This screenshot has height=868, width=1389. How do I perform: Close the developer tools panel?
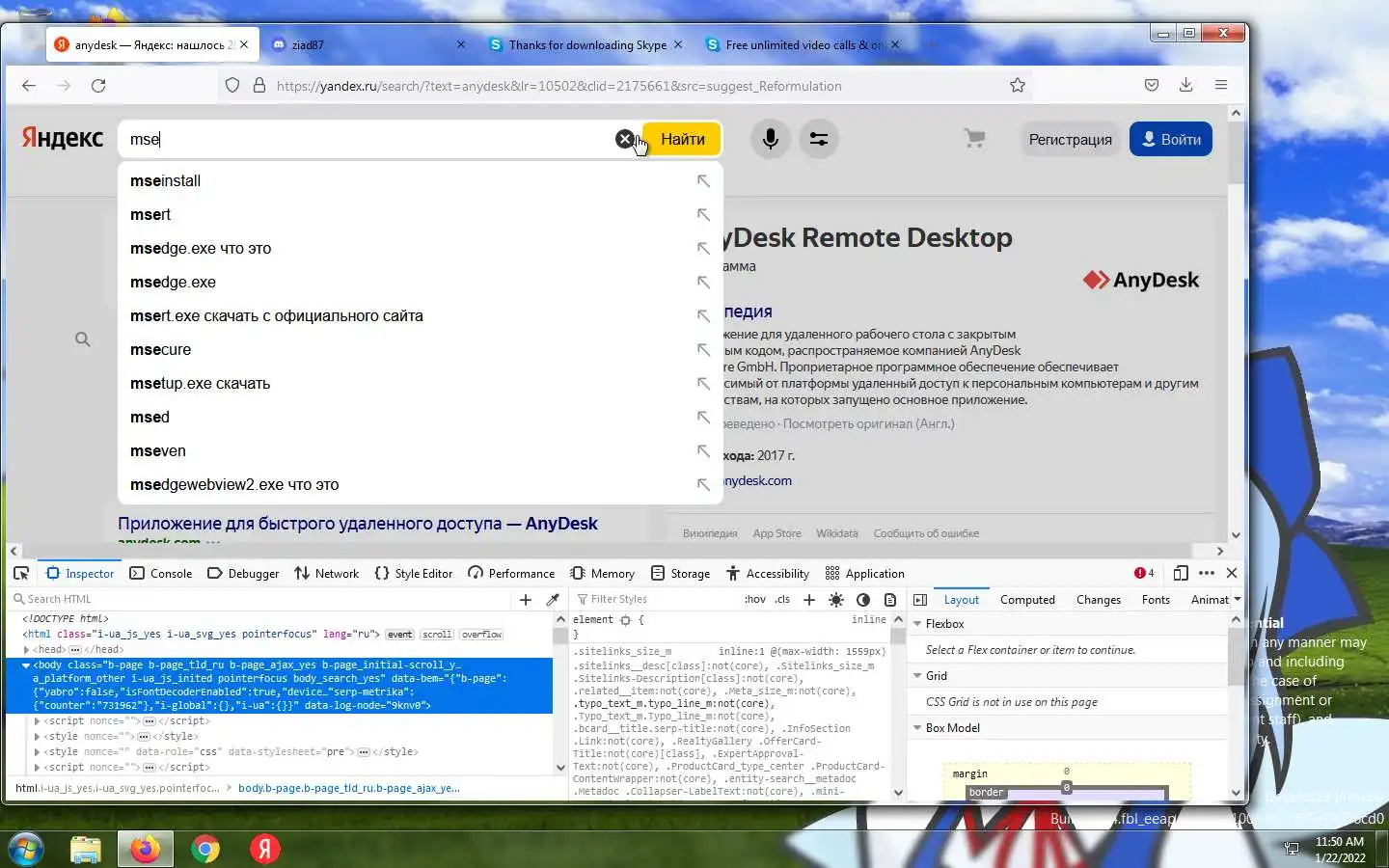pos(1232,573)
